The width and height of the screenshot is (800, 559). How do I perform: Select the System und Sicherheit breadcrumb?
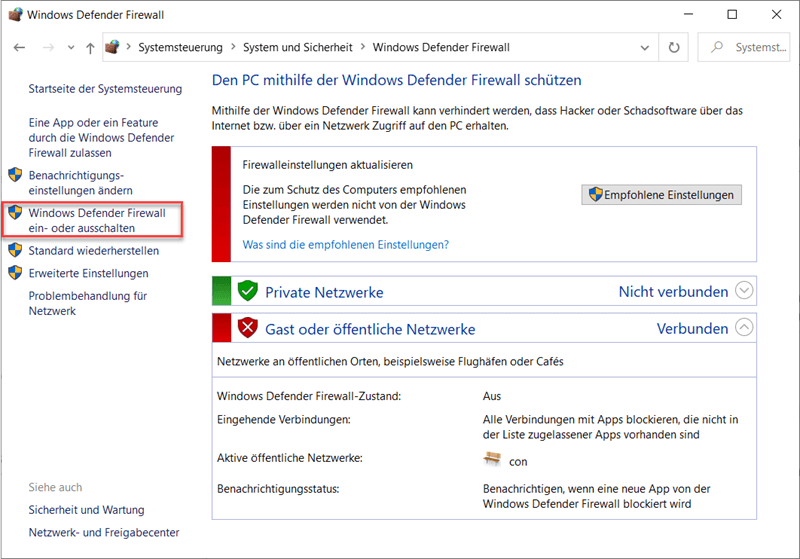click(x=297, y=47)
